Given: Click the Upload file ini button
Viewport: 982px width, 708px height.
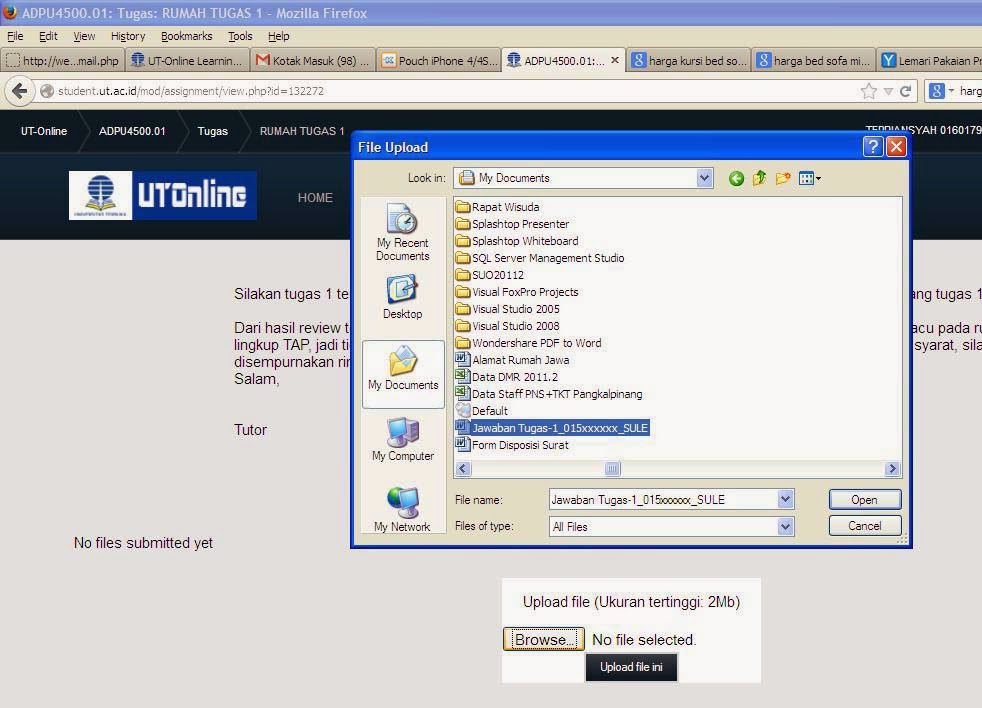Looking at the screenshot, I should click(x=630, y=667).
